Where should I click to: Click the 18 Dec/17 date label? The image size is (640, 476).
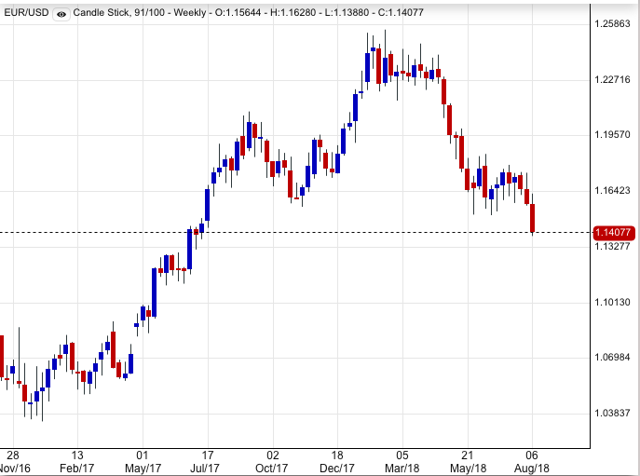pos(337,462)
